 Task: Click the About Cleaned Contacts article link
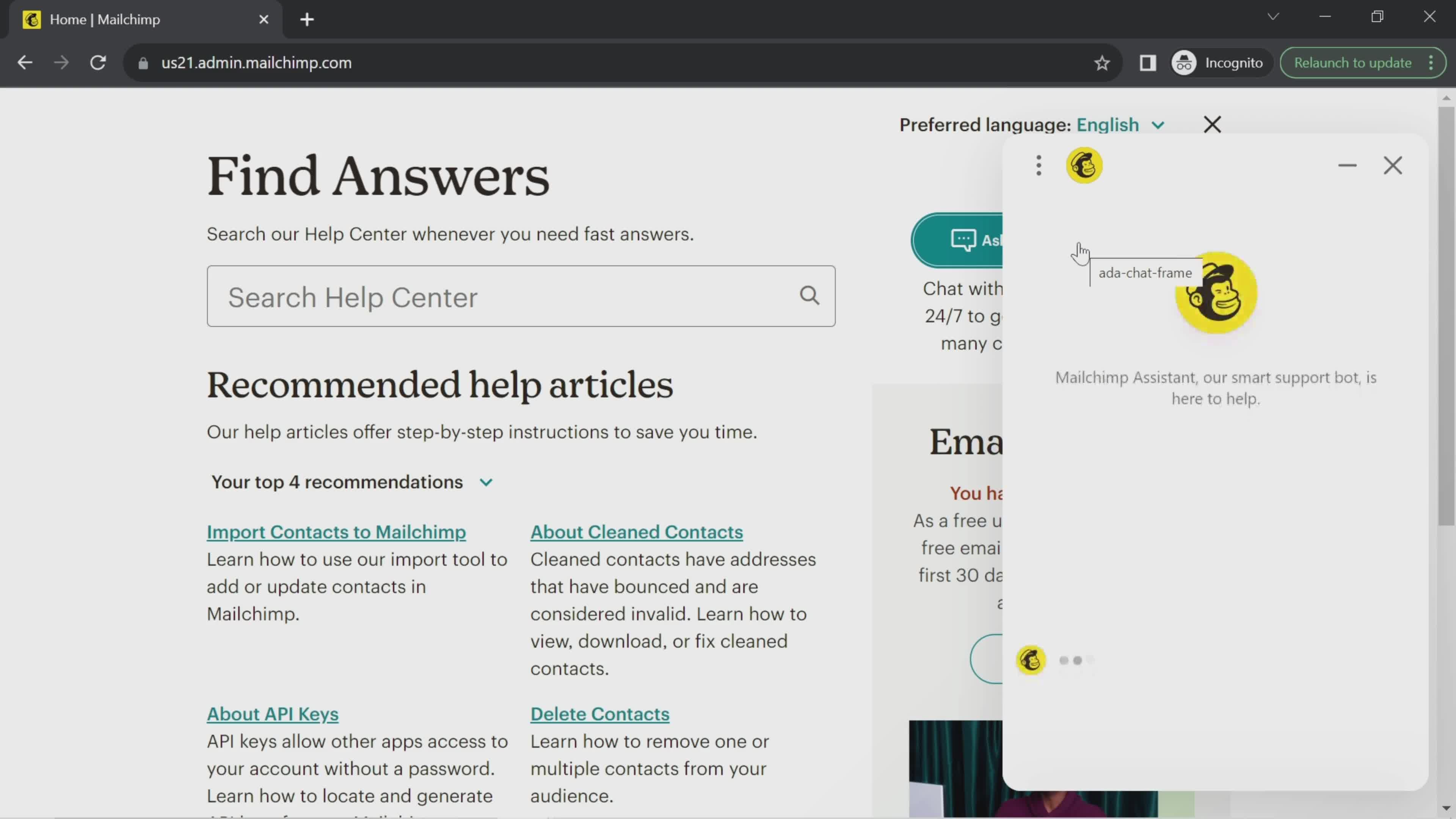tap(637, 531)
